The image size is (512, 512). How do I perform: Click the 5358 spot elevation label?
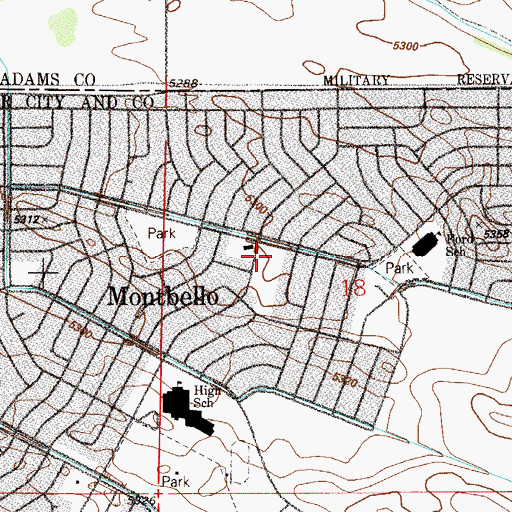(x=496, y=234)
